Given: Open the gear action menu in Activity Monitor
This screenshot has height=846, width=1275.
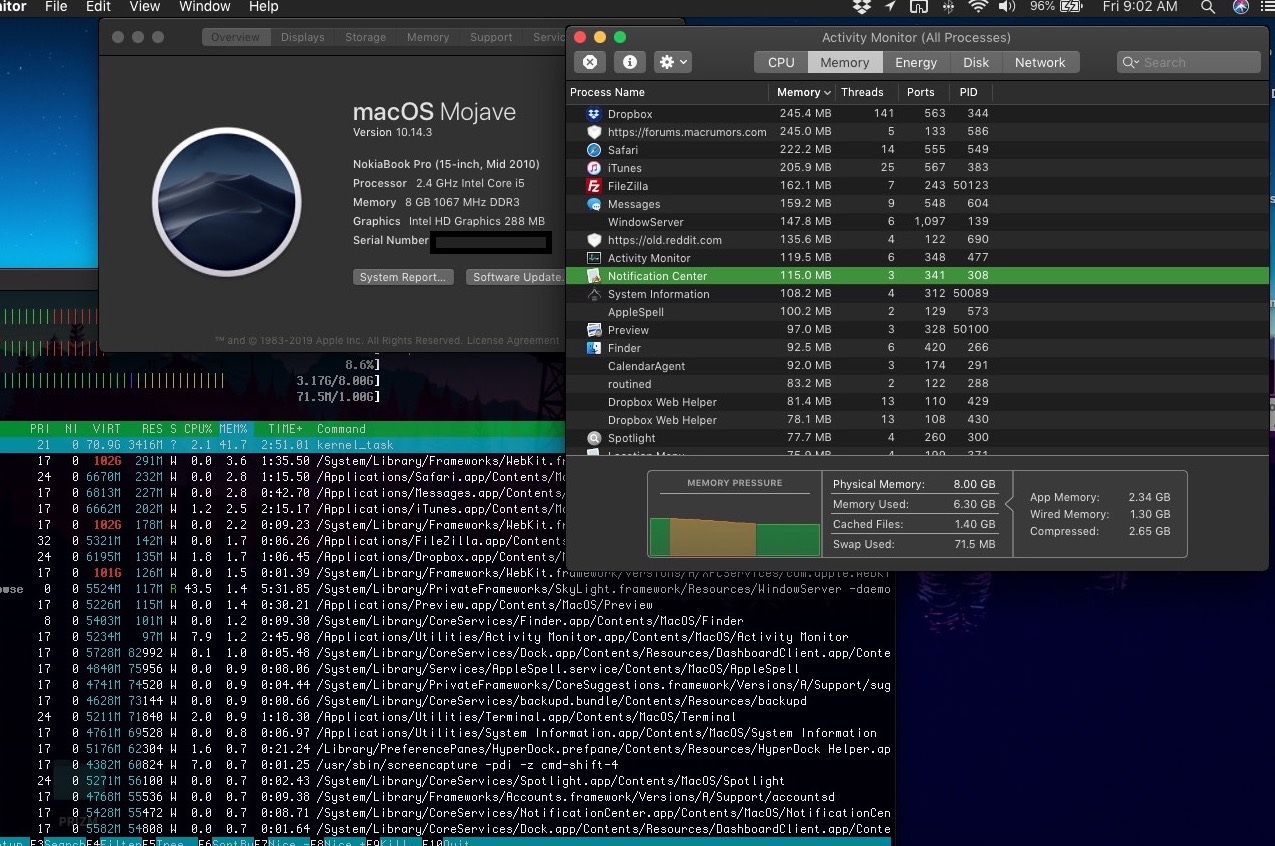Looking at the screenshot, I should (672, 62).
